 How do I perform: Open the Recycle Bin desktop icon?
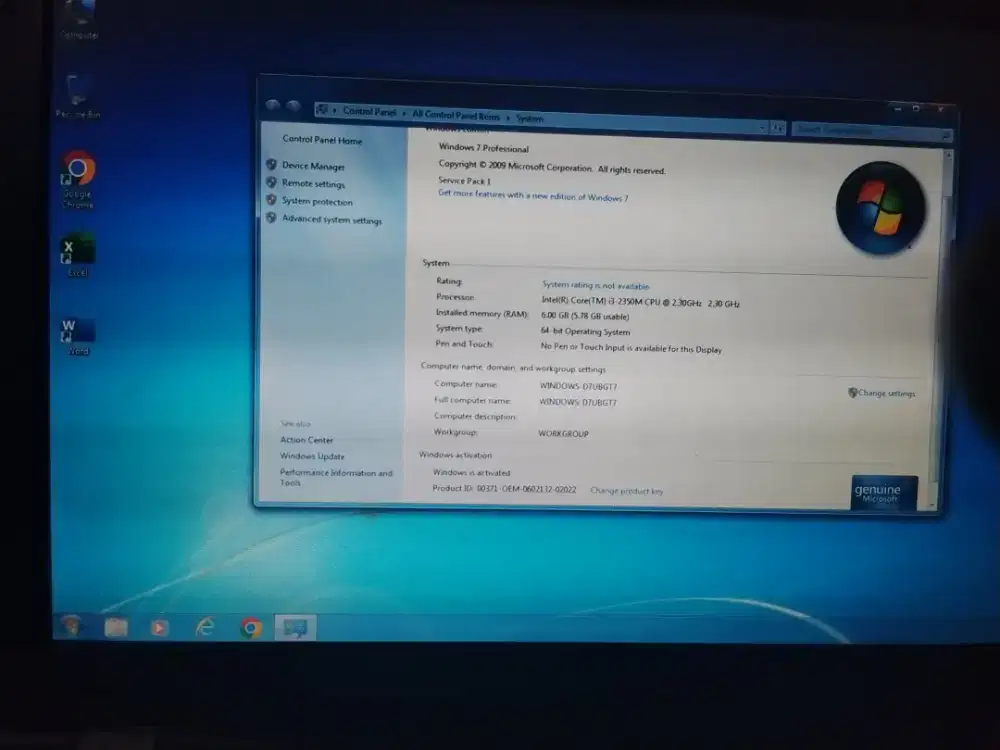click(x=78, y=96)
